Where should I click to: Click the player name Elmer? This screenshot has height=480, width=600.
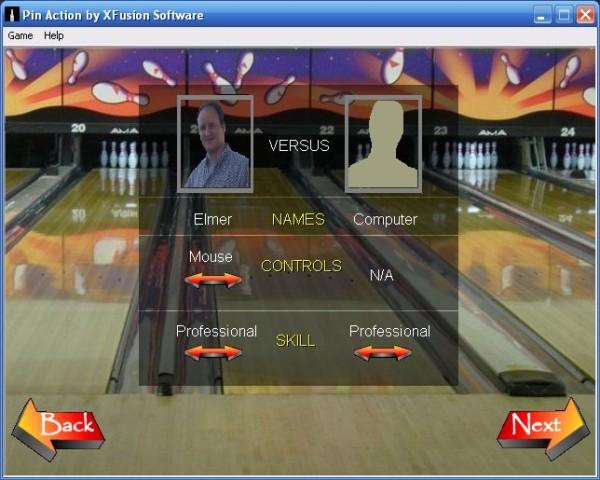pyautogui.click(x=212, y=219)
